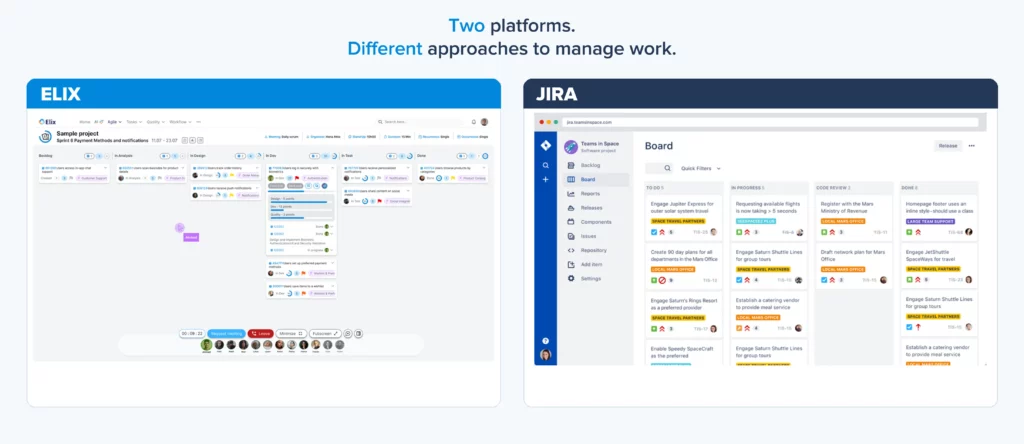The image size is (1024, 444).
Task: Open card Create 90 day plans for all departments
Action: tap(684, 264)
